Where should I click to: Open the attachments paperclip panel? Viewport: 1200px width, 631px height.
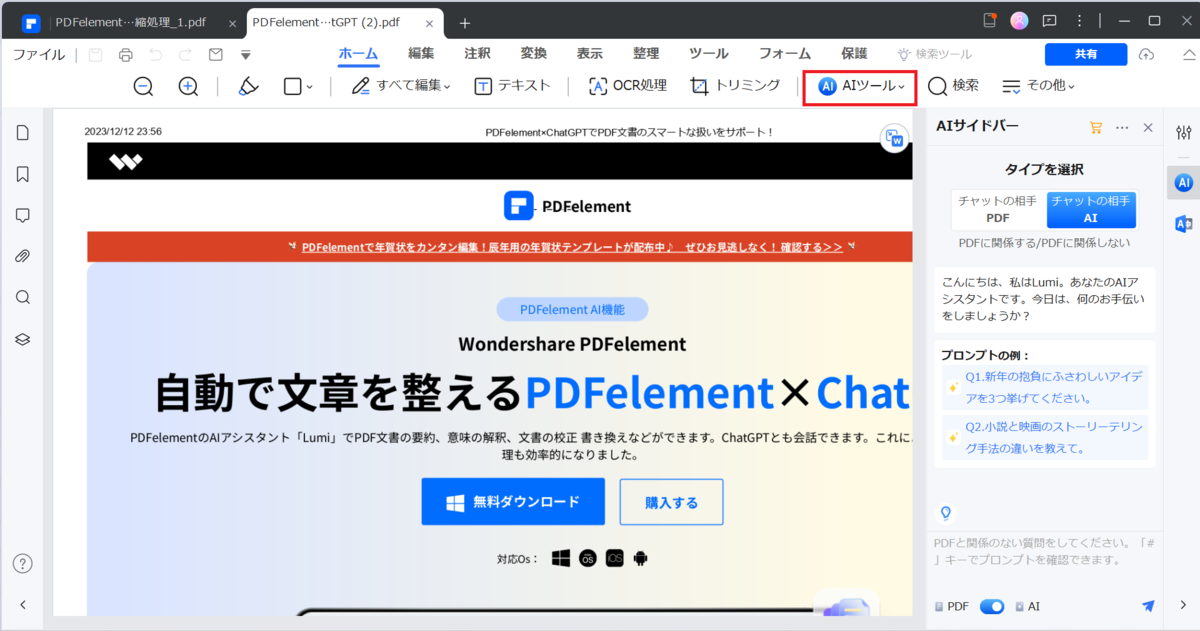point(22,256)
